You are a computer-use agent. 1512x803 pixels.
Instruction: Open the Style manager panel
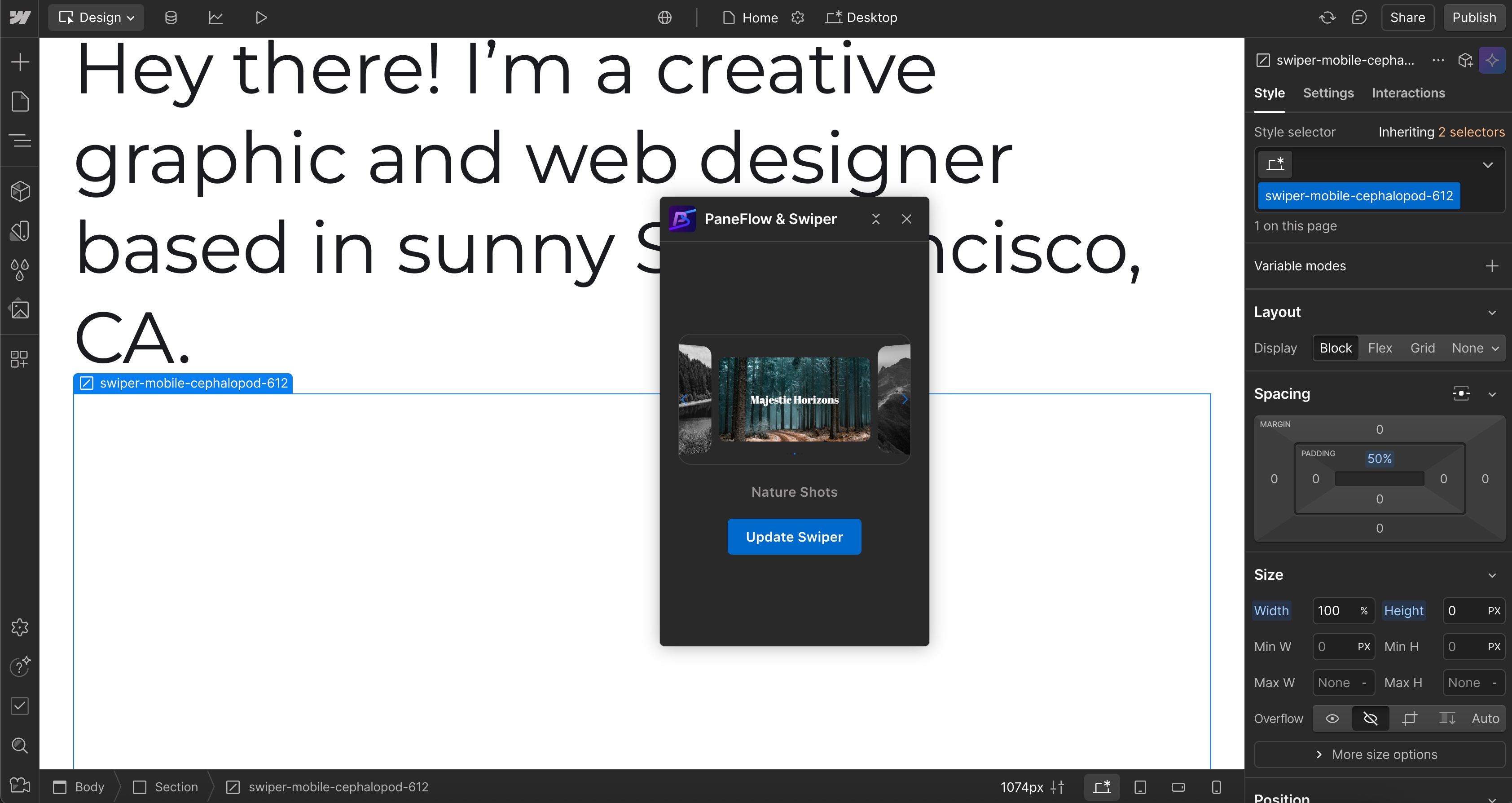coord(20,231)
